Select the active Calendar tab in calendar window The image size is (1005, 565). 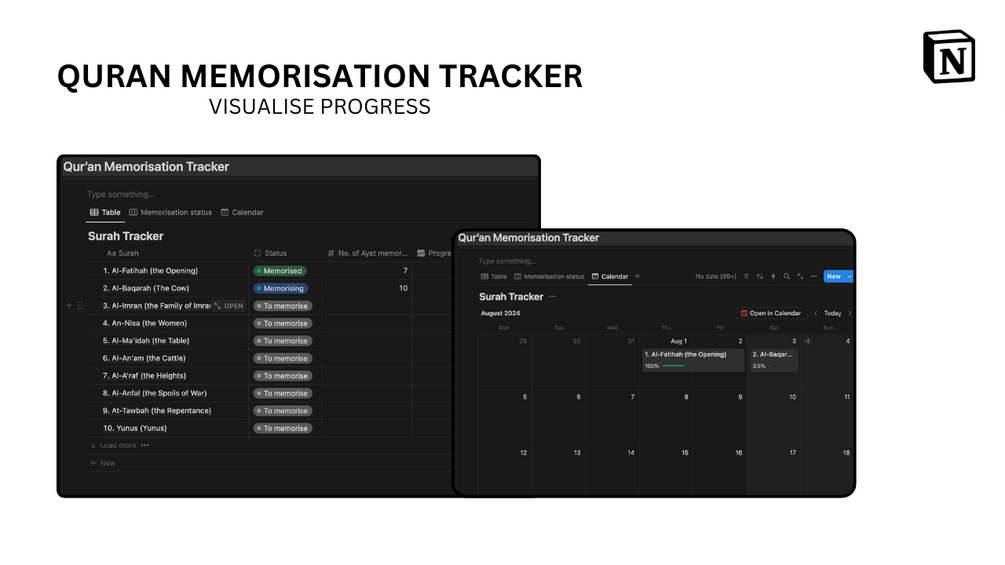tap(610, 277)
